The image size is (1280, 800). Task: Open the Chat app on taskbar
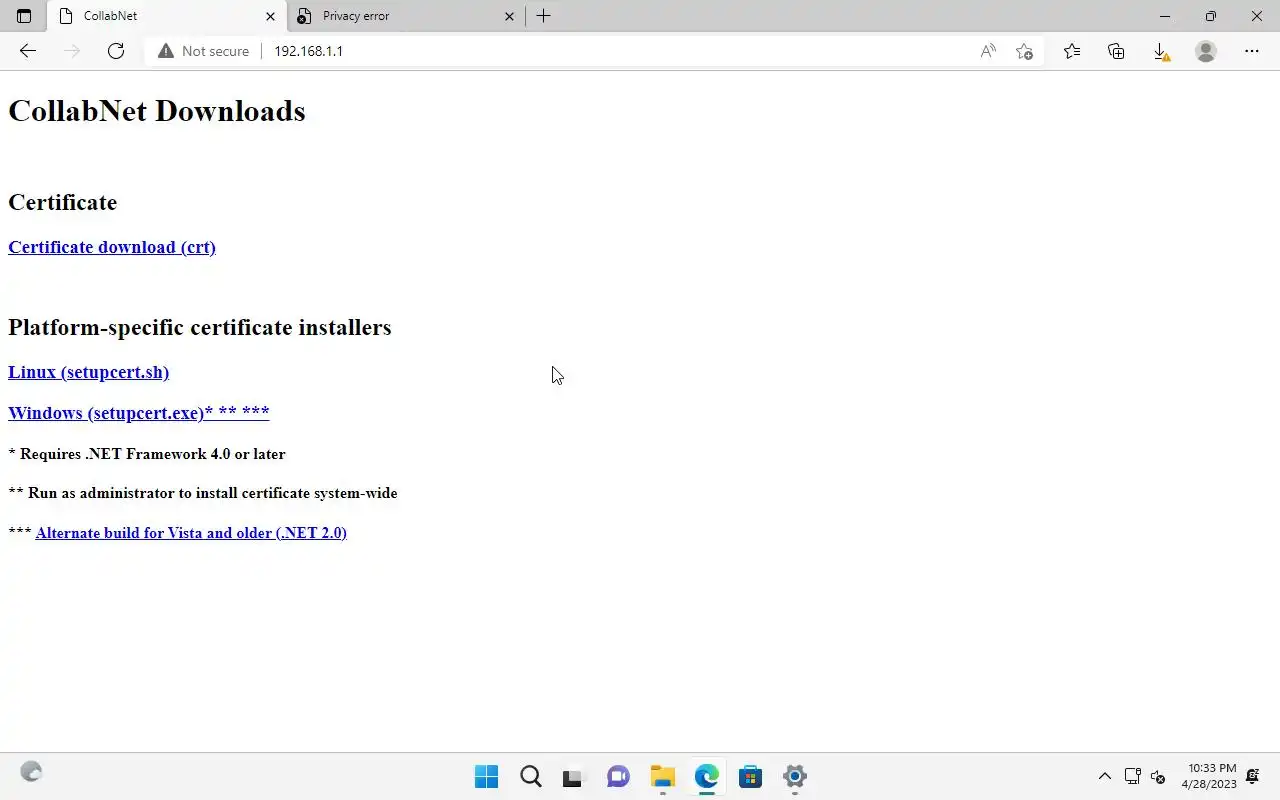pyautogui.click(x=618, y=777)
